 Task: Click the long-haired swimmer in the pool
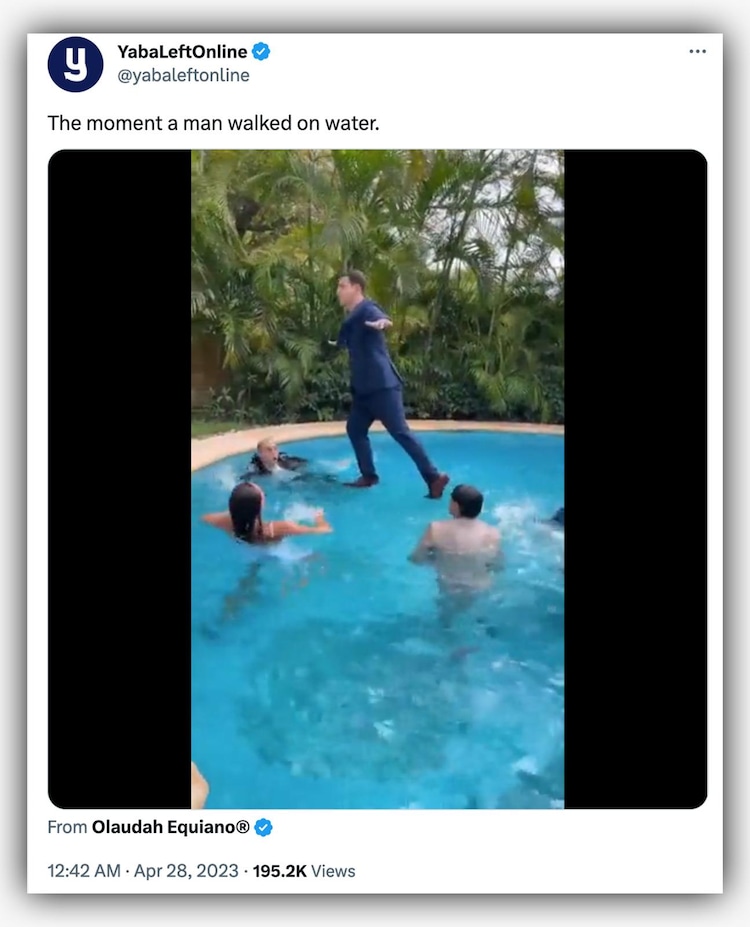point(250,515)
